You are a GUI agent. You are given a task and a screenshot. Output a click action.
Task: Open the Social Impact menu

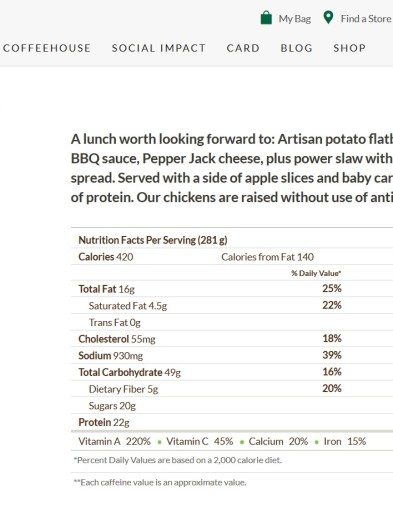pos(159,48)
